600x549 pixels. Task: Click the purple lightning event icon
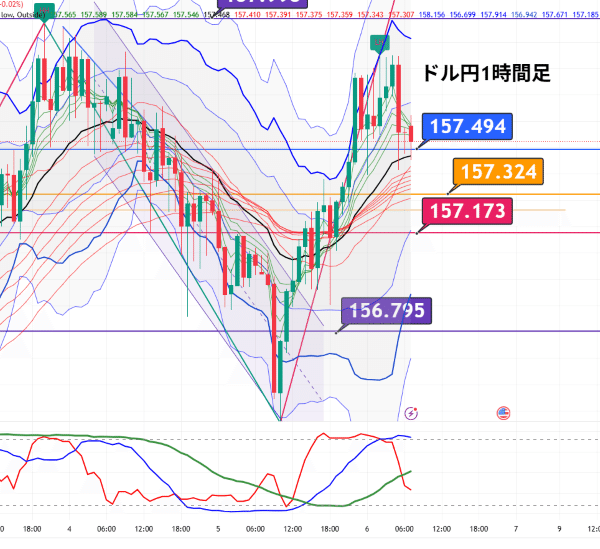coord(411,412)
